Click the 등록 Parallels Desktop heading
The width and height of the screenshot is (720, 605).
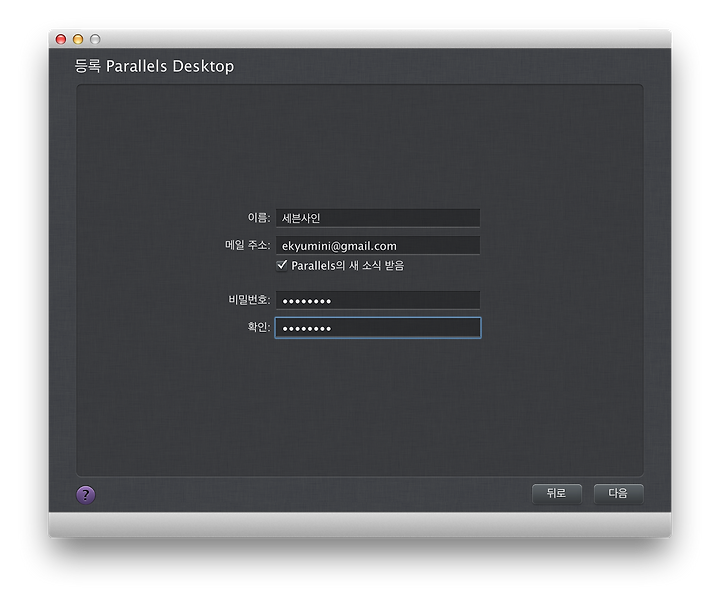154,66
